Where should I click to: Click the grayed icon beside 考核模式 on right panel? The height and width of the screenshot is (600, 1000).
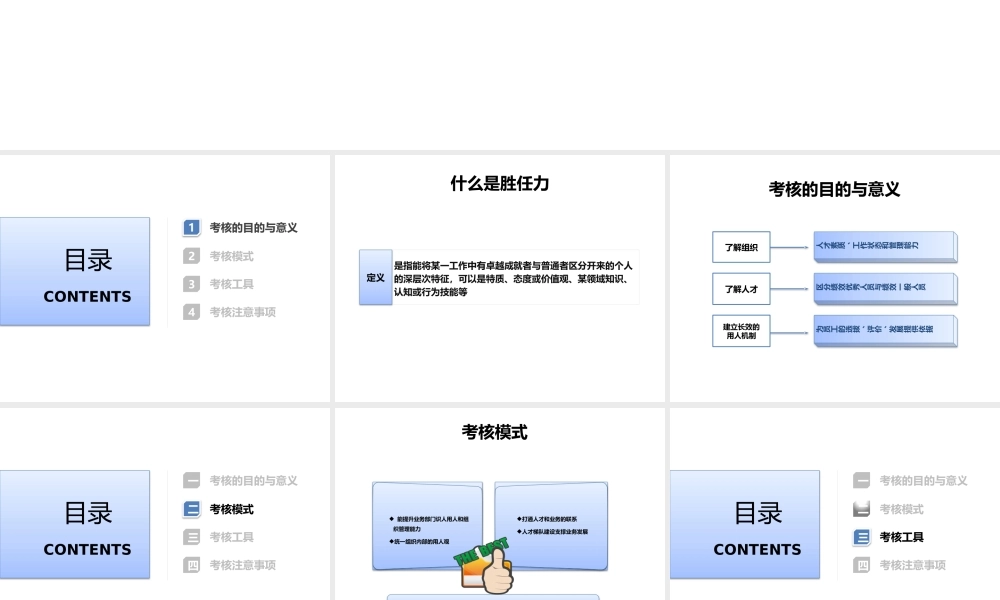coord(861,509)
